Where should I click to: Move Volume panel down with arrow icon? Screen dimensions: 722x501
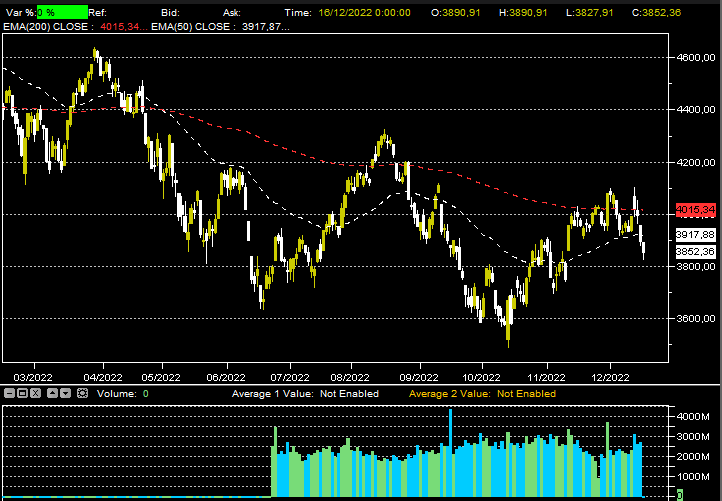(65, 394)
